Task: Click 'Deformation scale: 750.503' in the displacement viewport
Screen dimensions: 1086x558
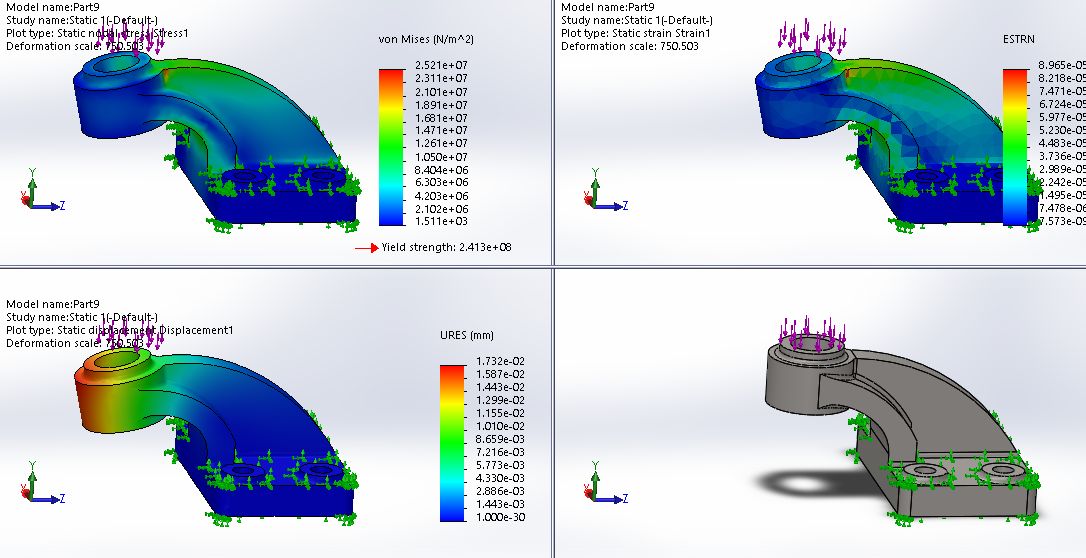Action: click(x=75, y=343)
